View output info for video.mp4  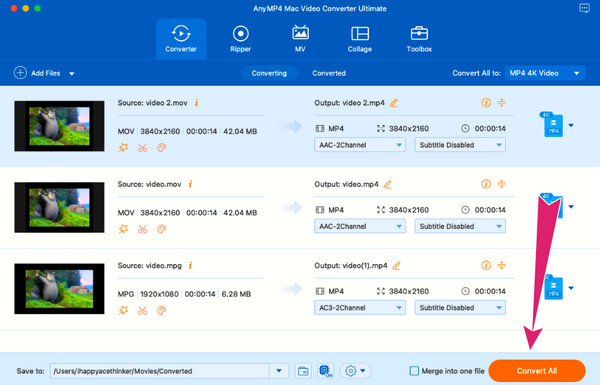coord(486,184)
